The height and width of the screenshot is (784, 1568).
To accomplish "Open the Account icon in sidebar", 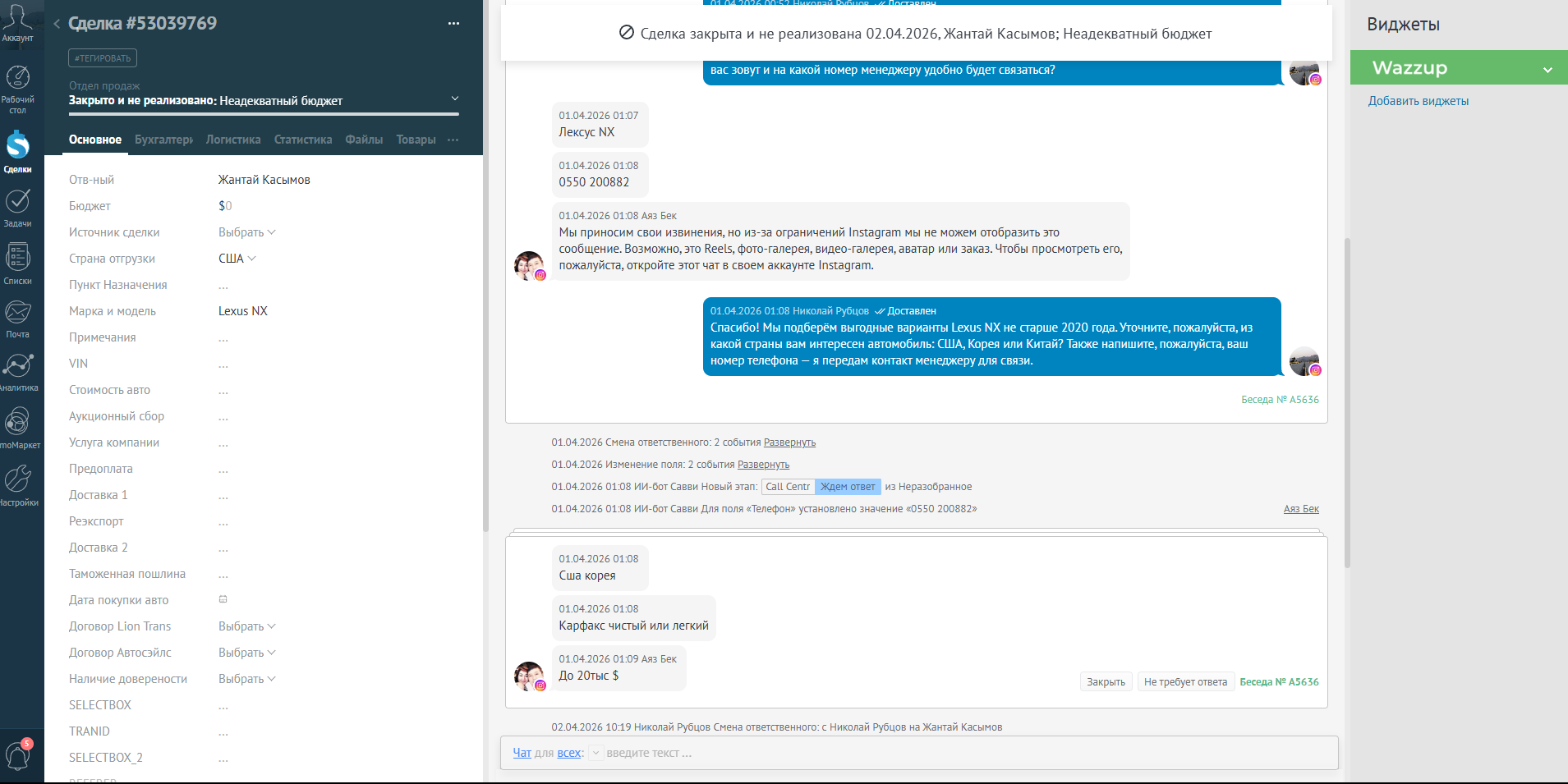I will [x=17, y=22].
